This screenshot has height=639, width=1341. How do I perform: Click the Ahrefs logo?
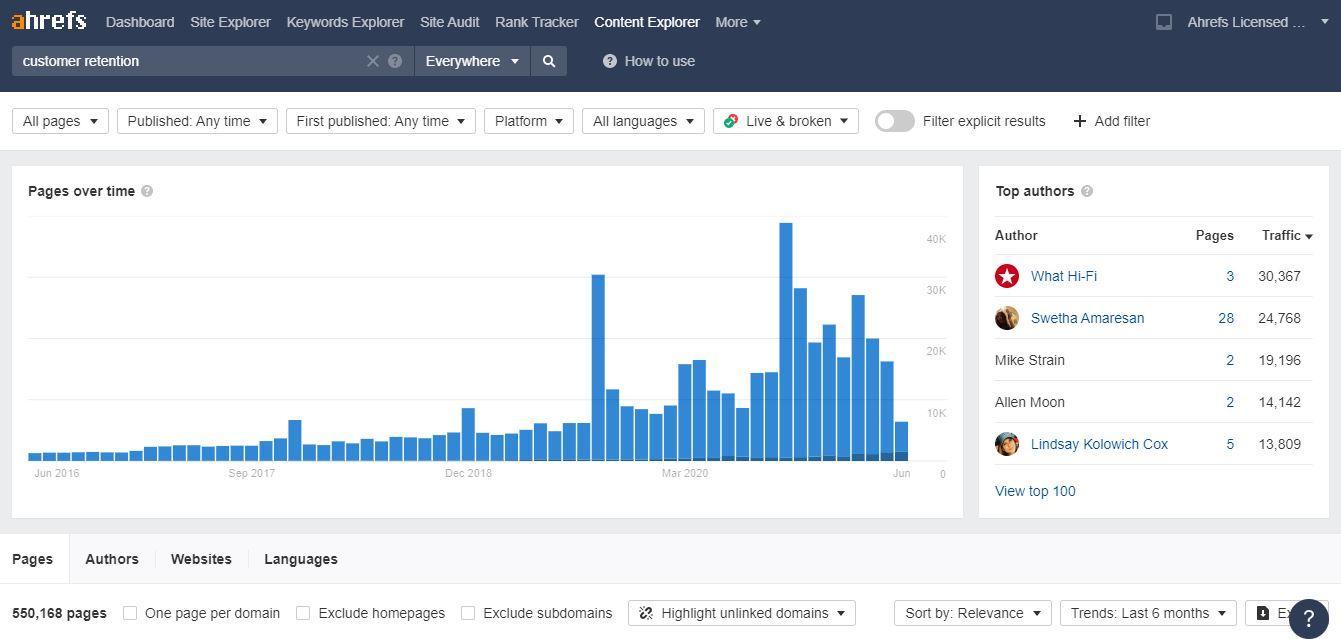coord(49,21)
